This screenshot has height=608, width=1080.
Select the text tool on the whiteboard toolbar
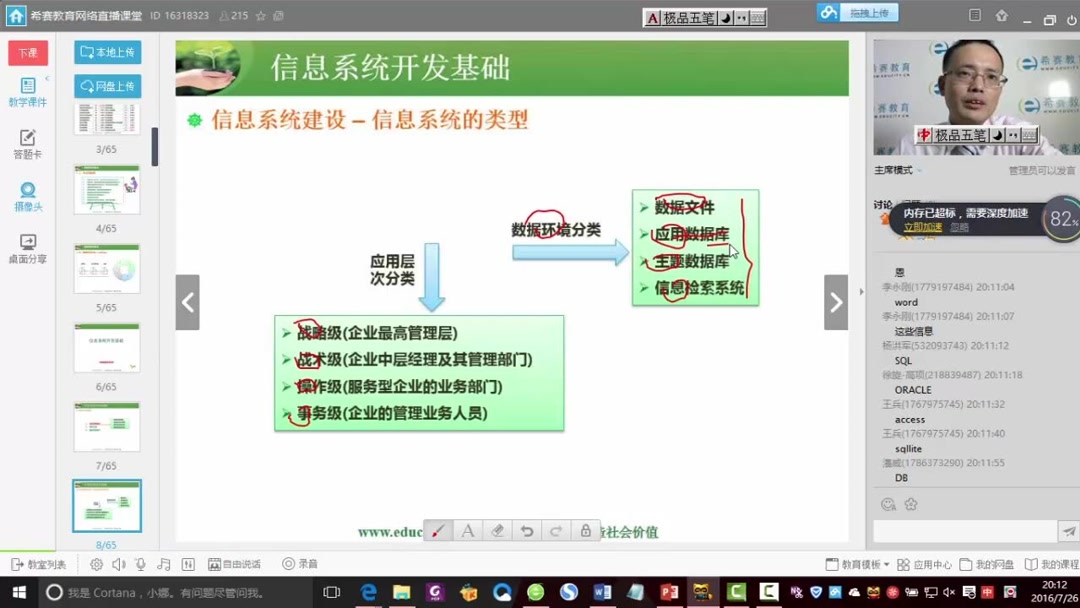coord(468,531)
